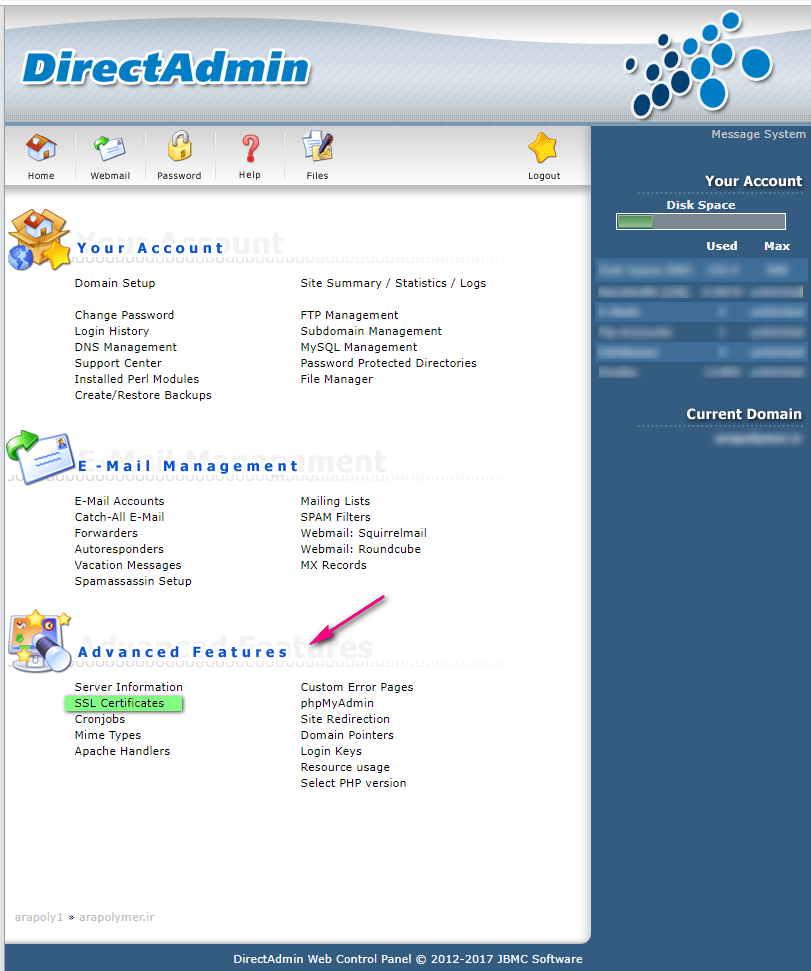811x971 pixels.
Task: View Login History
Action: [x=112, y=331]
